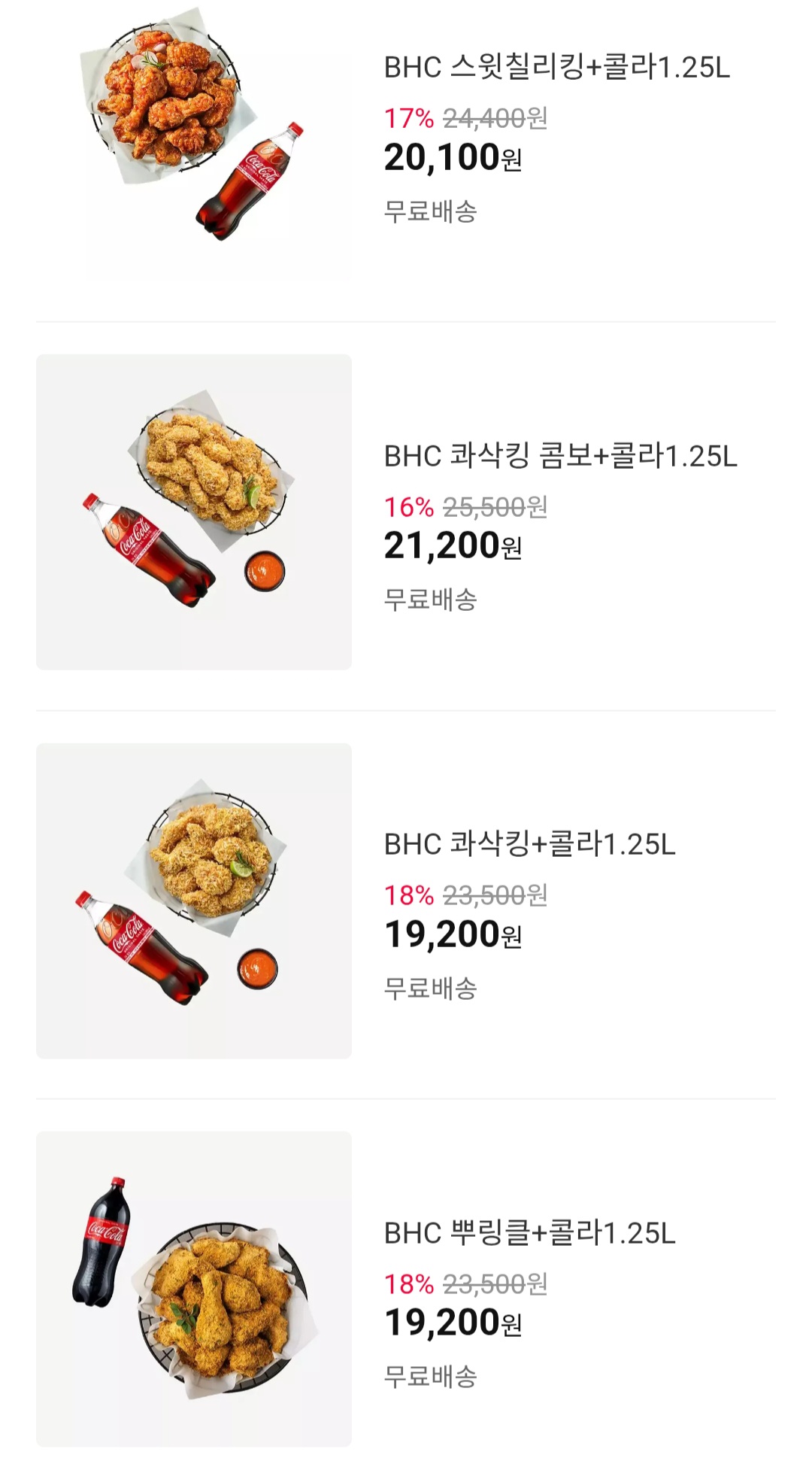Open the BHC 뿌링클+콜라1.25L product title
Screen dimensions: 812x1464
(x=529, y=1233)
